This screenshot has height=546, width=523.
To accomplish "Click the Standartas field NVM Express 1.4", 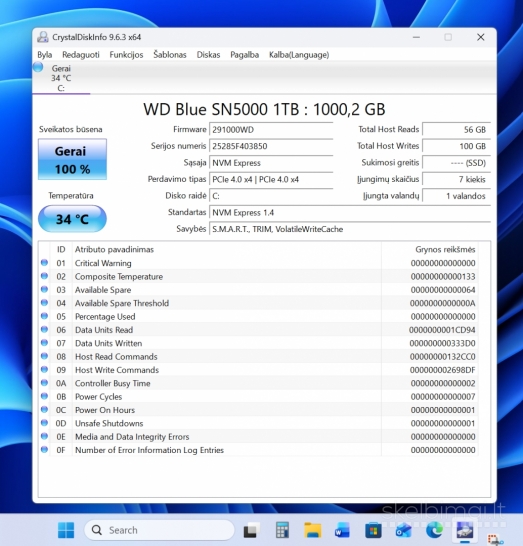I will pyautogui.click(x=350, y=212).
